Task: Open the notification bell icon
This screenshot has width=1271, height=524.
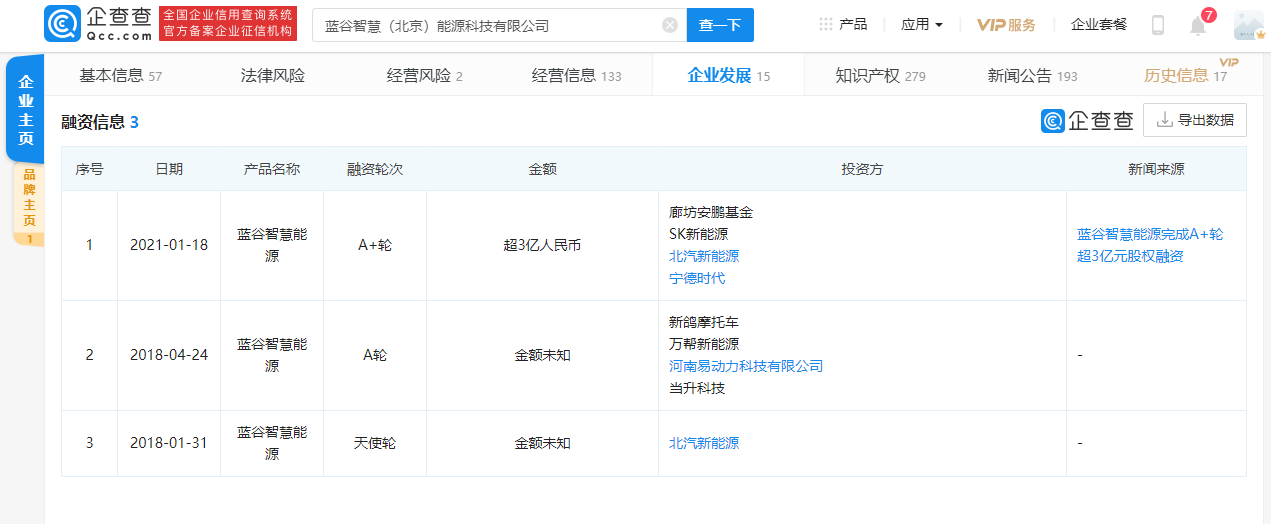Action: [x=1198, y=25]
